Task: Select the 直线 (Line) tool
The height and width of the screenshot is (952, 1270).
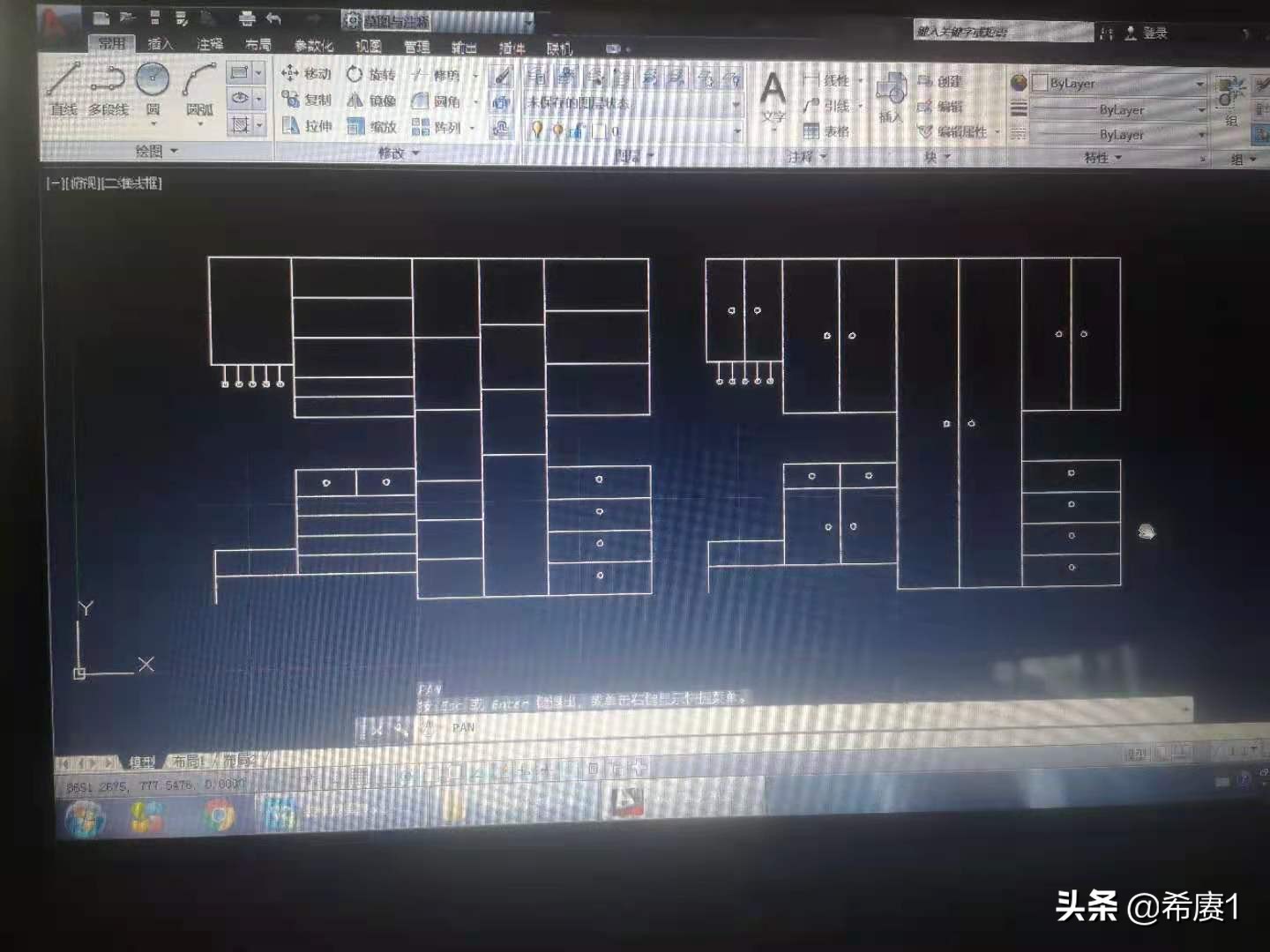Action: click(63, 88)
